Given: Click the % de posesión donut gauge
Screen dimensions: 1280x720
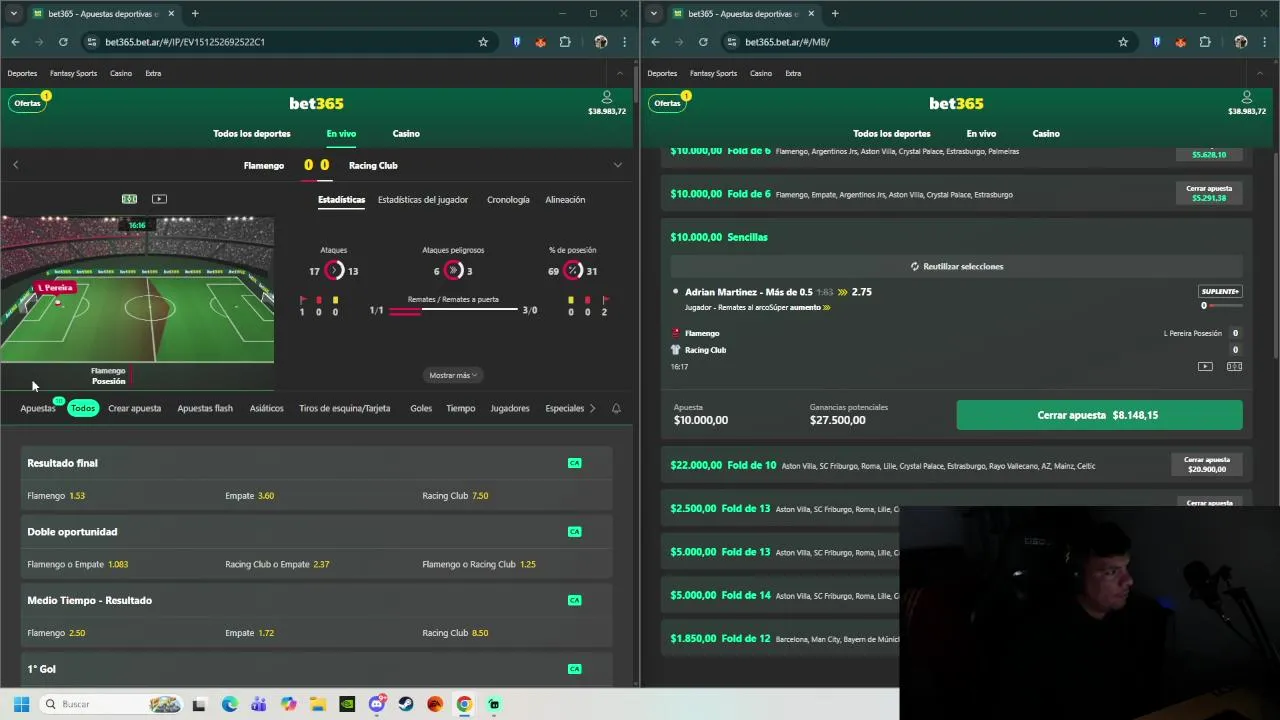Looking at the screenshot, I should pos(573,271).
